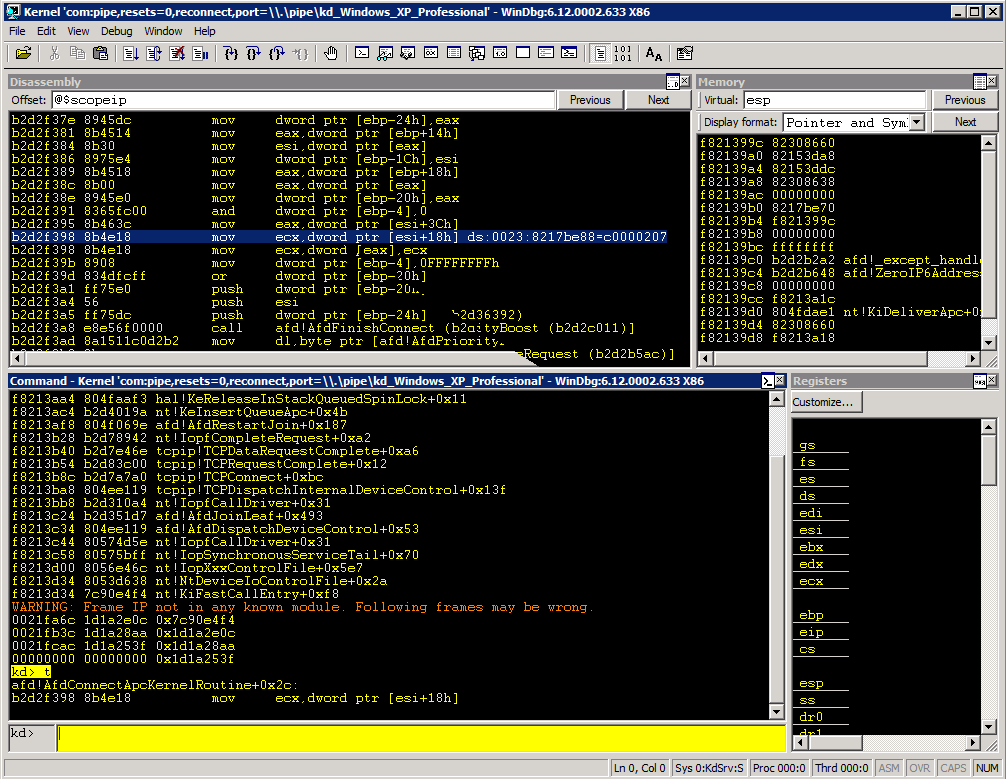Screen dimensions: 1006x779
Task: Click the hand breakpoint toolbar icon
Action: tap(330, 53)
